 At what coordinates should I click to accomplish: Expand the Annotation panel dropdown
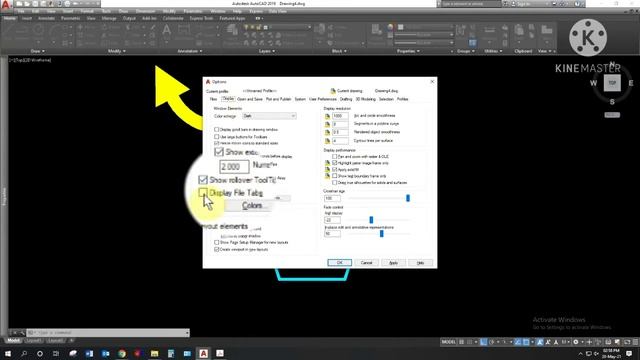click(x=189, y=51)
